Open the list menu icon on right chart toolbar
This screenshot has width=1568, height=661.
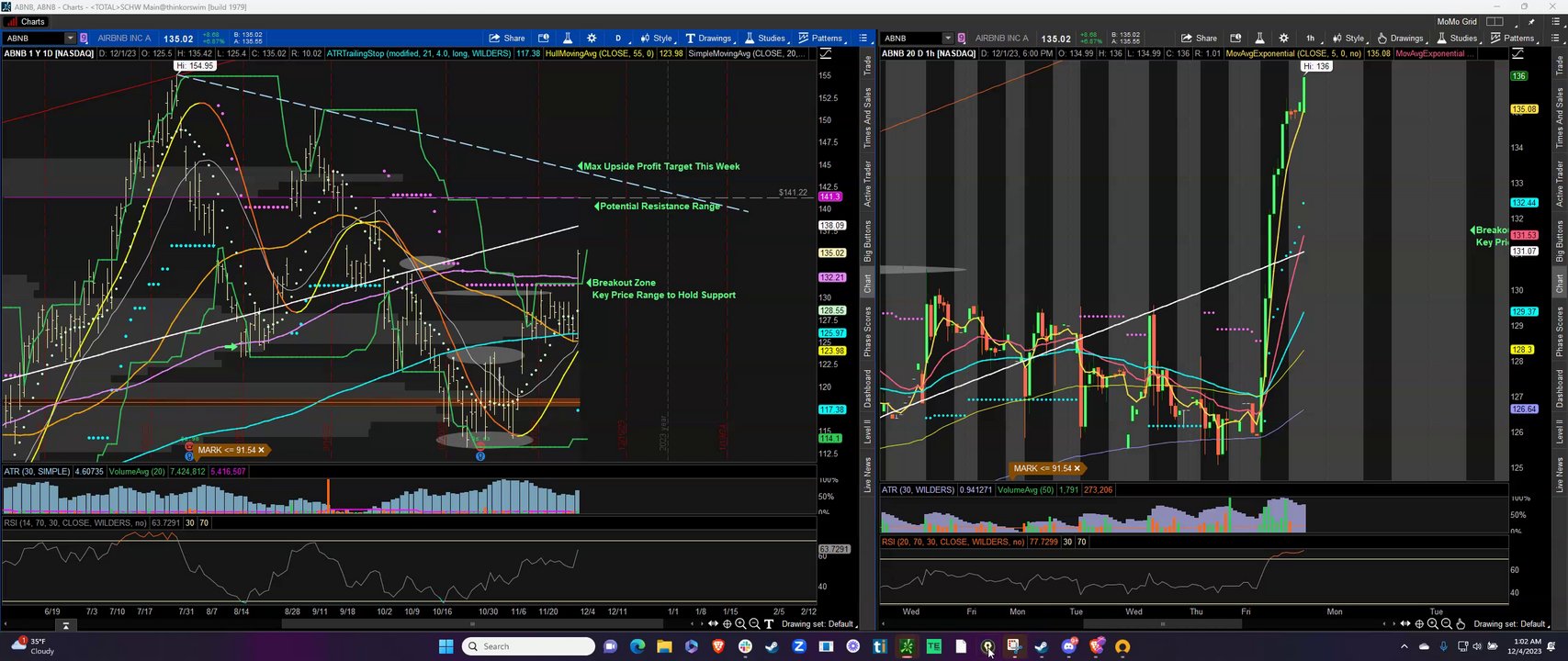tap(1555, 38)
